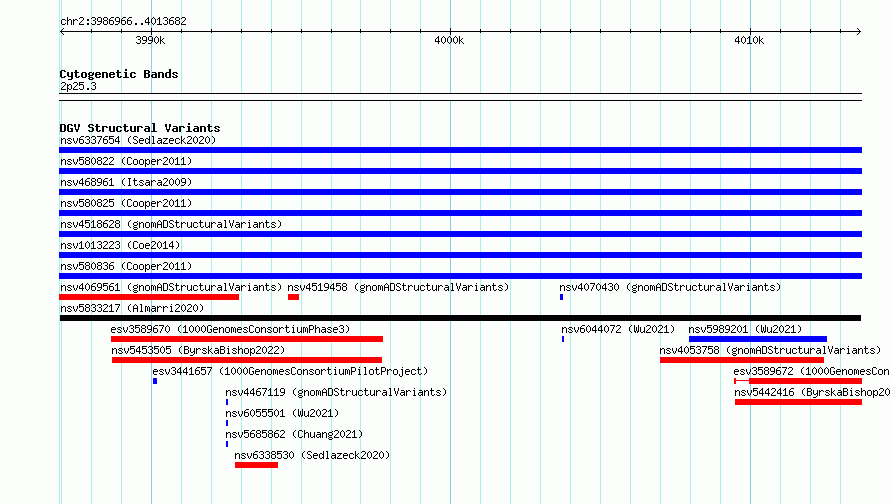
Task: Open esv3589670 (1000GenomesConsortiumPhase3) label
Action: pos(230,329)
